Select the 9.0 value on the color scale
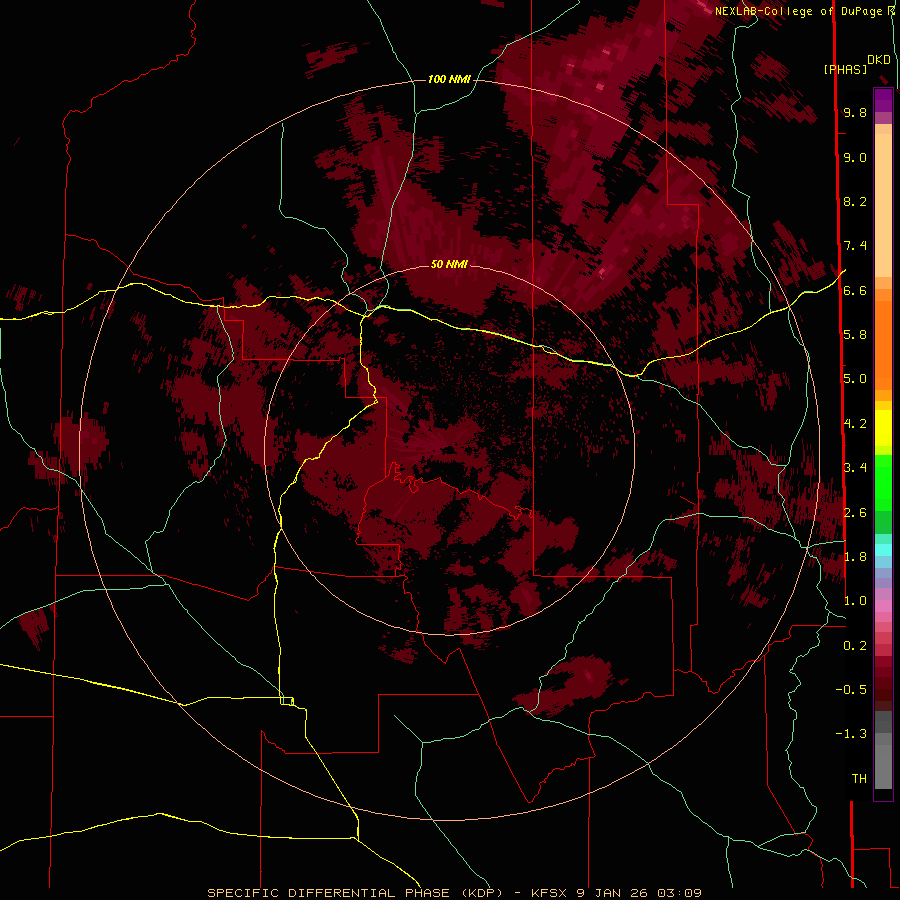The width and height of the screenshot is (900, 900). [855, 158]
